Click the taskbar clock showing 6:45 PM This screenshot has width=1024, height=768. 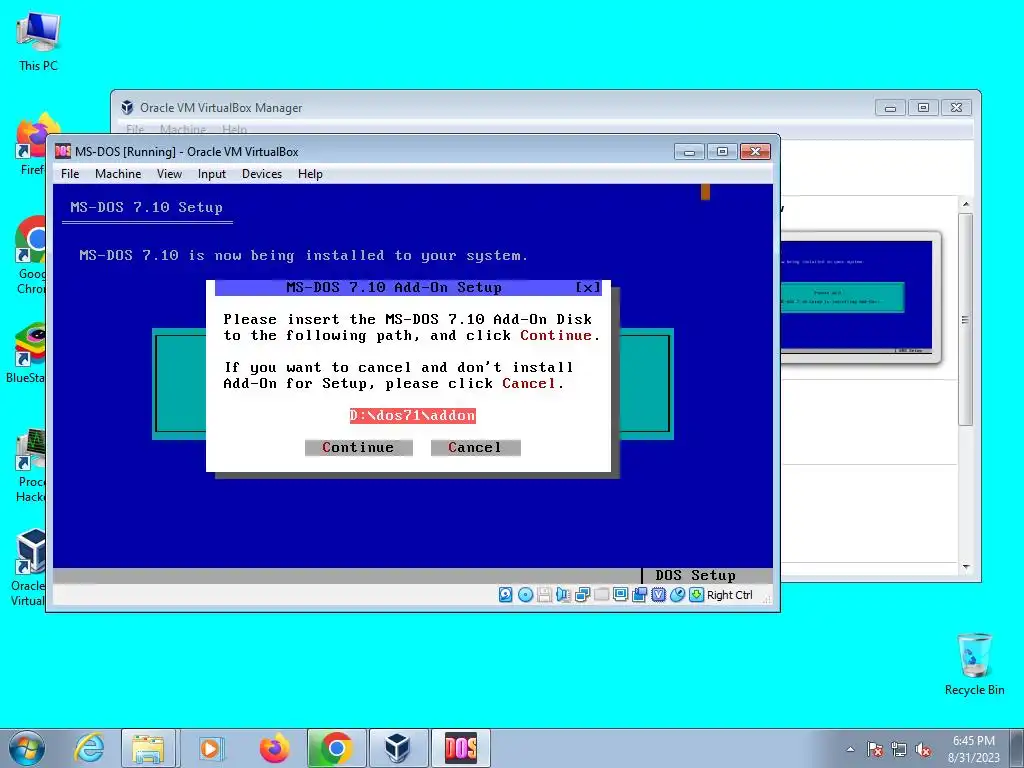pos(974,749)
